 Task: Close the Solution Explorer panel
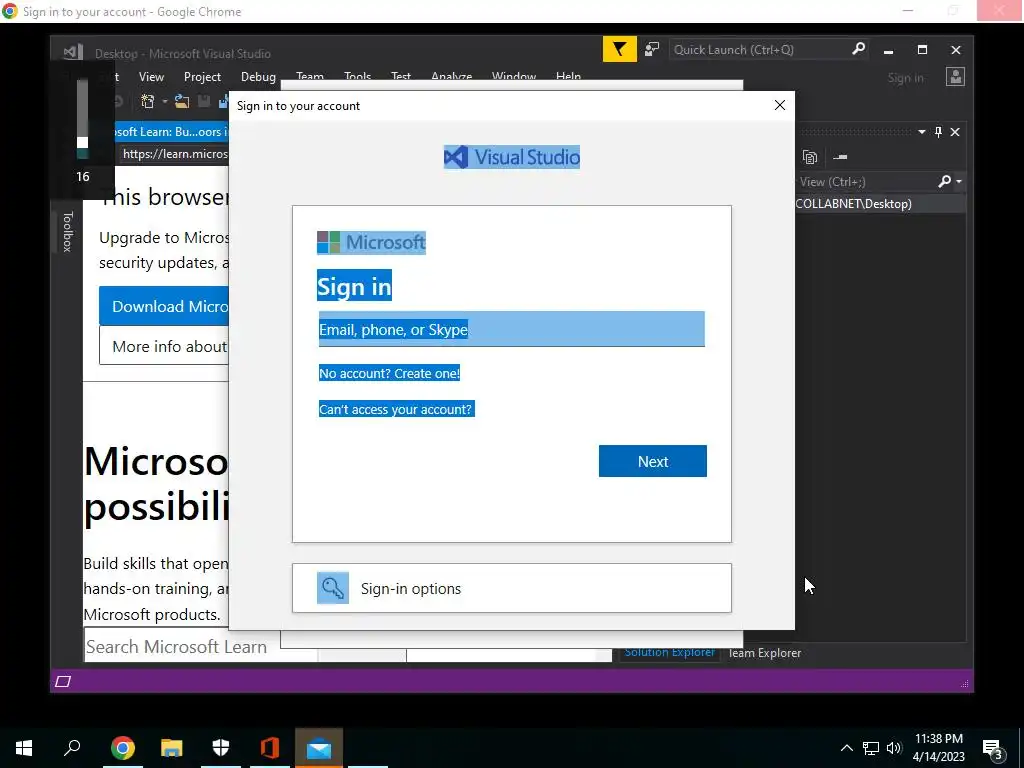[x=955, y=132]
